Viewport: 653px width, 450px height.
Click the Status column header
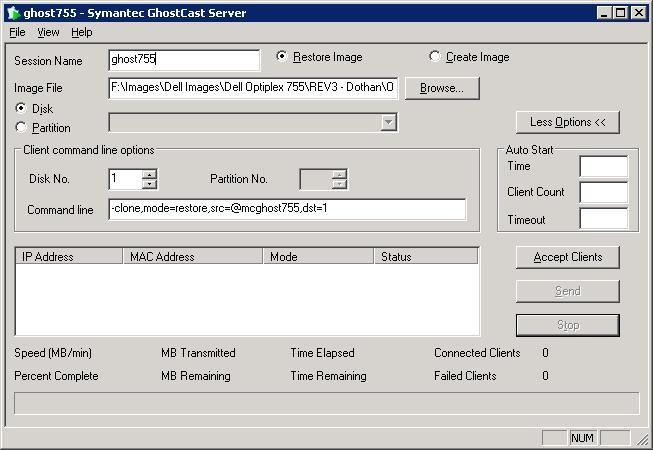[x=426, y=256]
